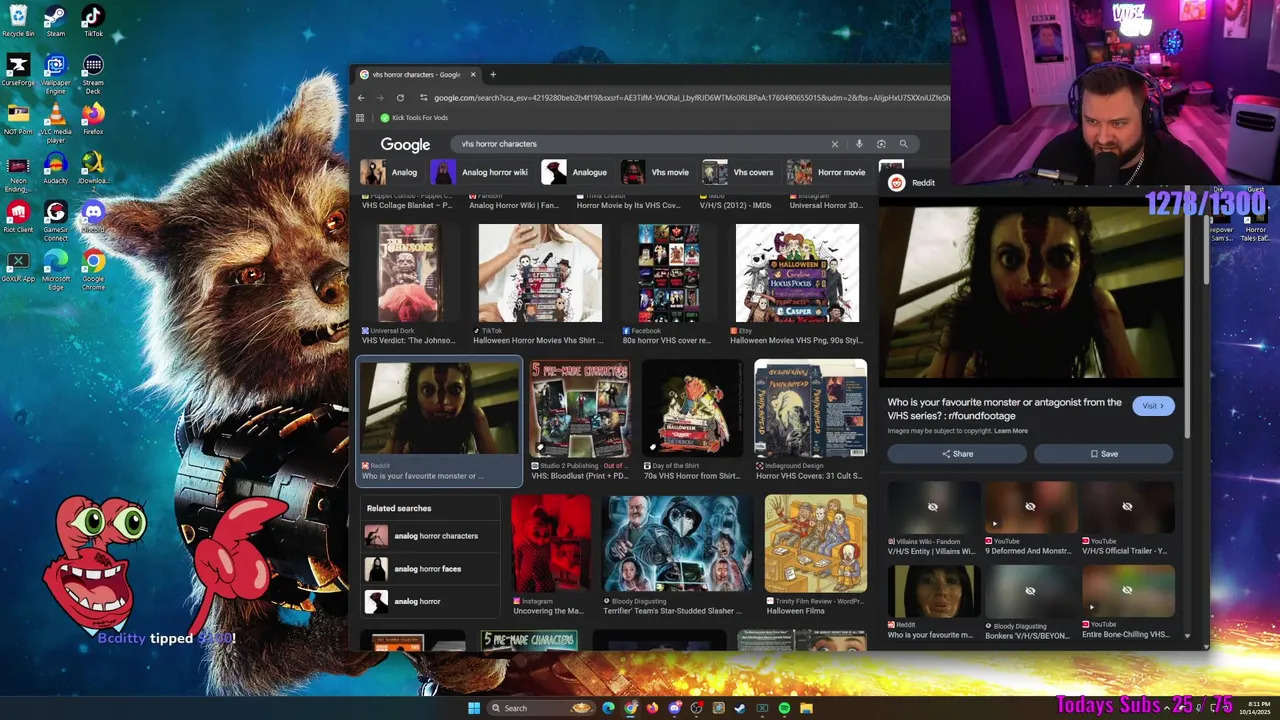
Task: Go to the Google logo homepage
Action: tap(405, 145)
